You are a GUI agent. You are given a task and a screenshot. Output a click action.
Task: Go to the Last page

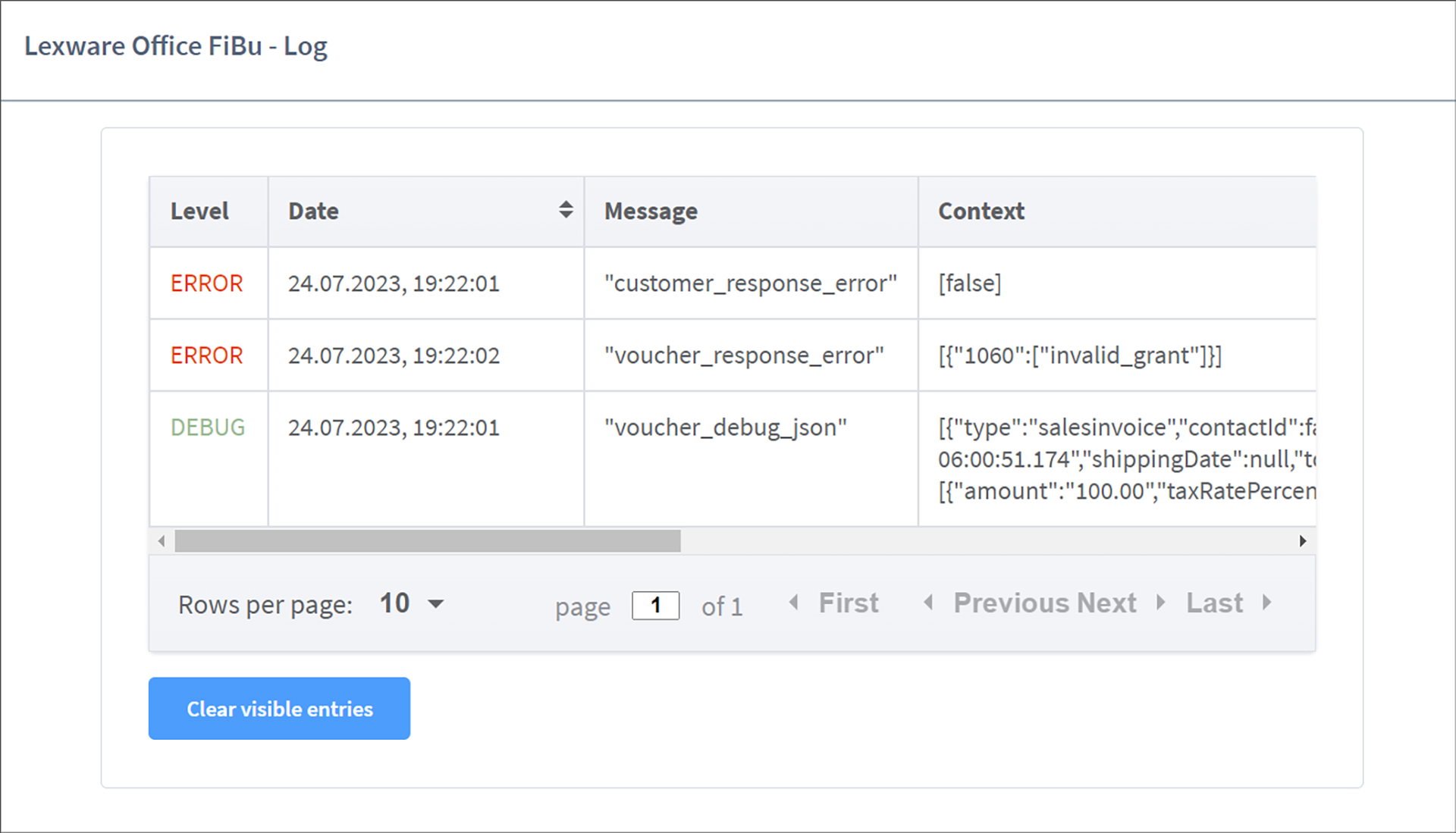(1228, 603)
